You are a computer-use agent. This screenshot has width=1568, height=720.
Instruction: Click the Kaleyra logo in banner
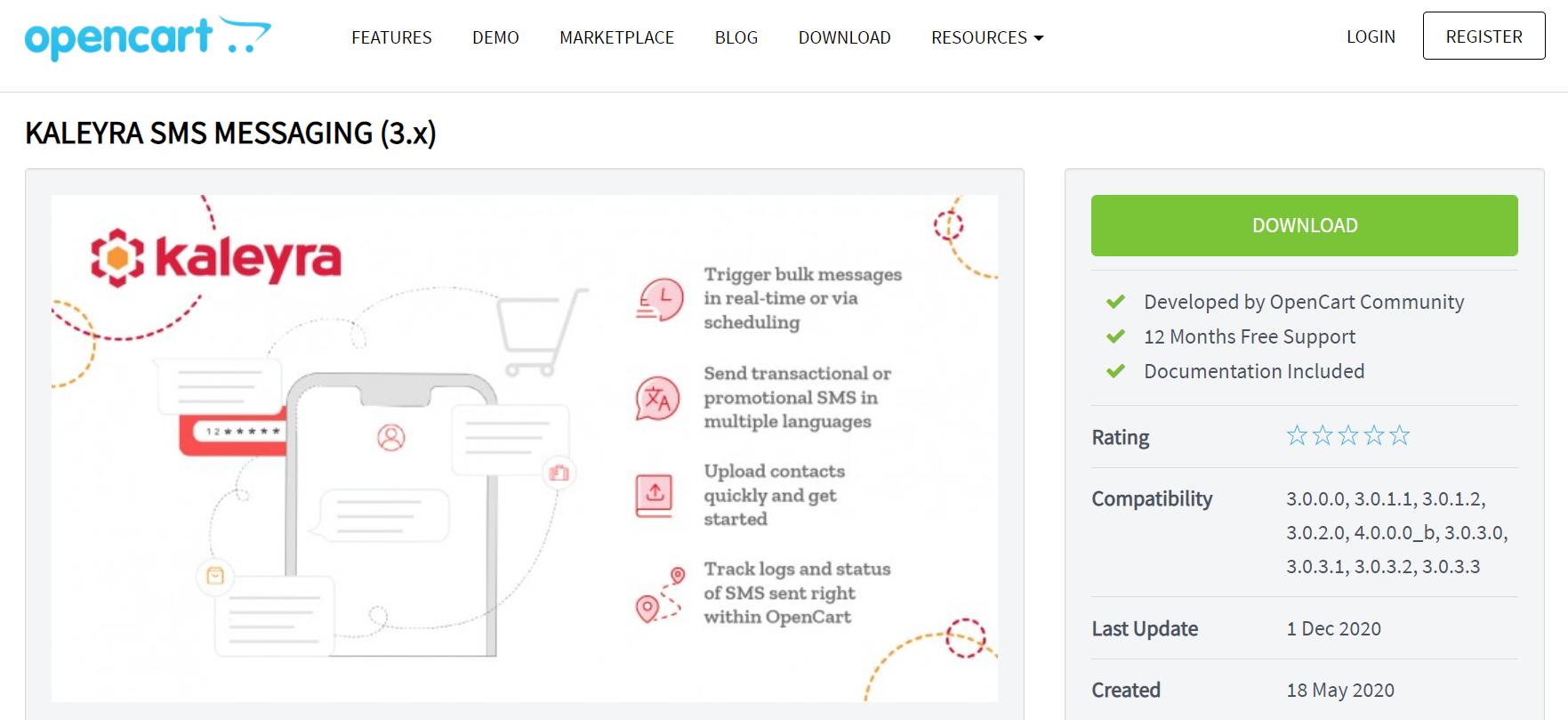216,258
